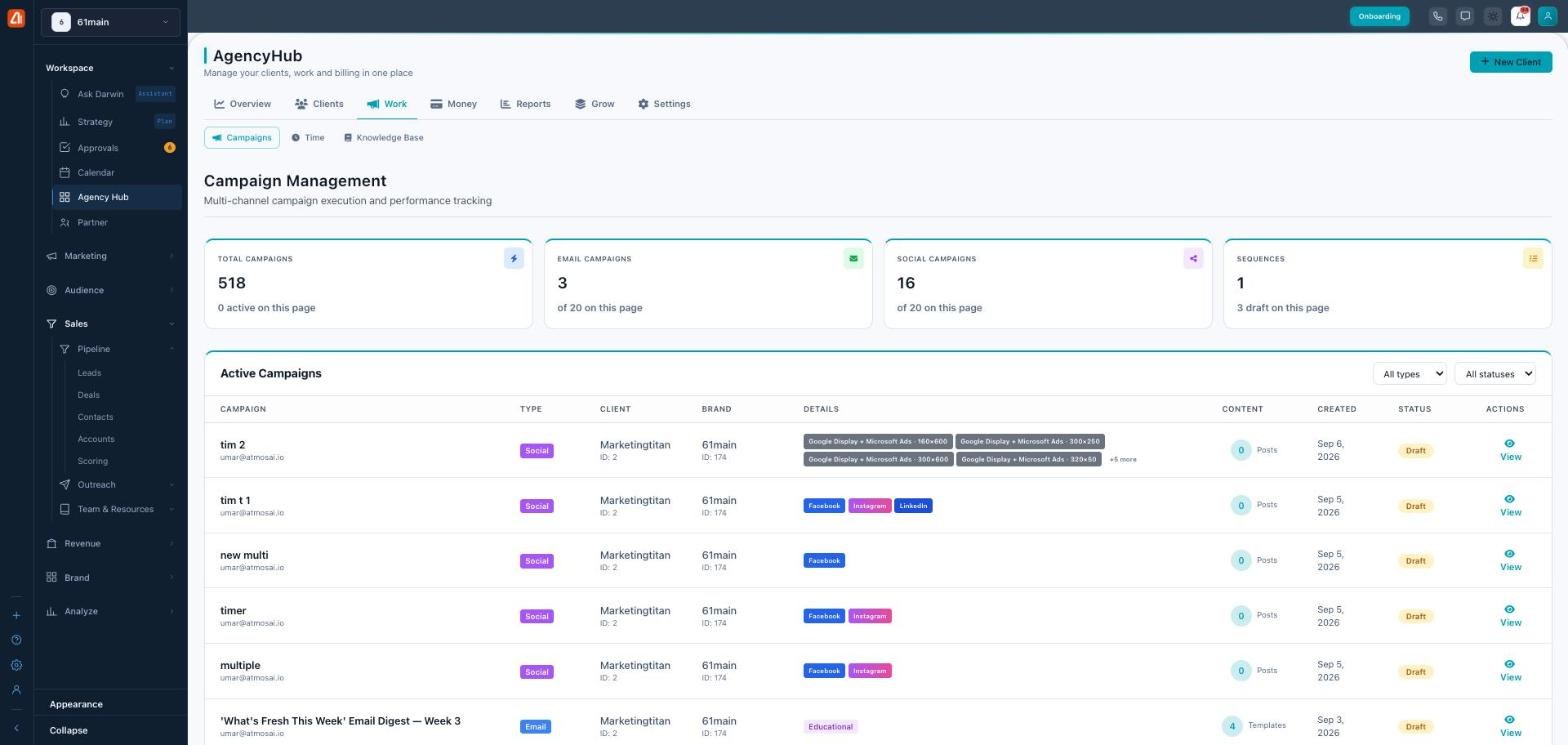Open the Knowledge Base sub-tab
The height and width of the screenshot is (745, 1568).
pyautogui.click(x=383, y=138)
